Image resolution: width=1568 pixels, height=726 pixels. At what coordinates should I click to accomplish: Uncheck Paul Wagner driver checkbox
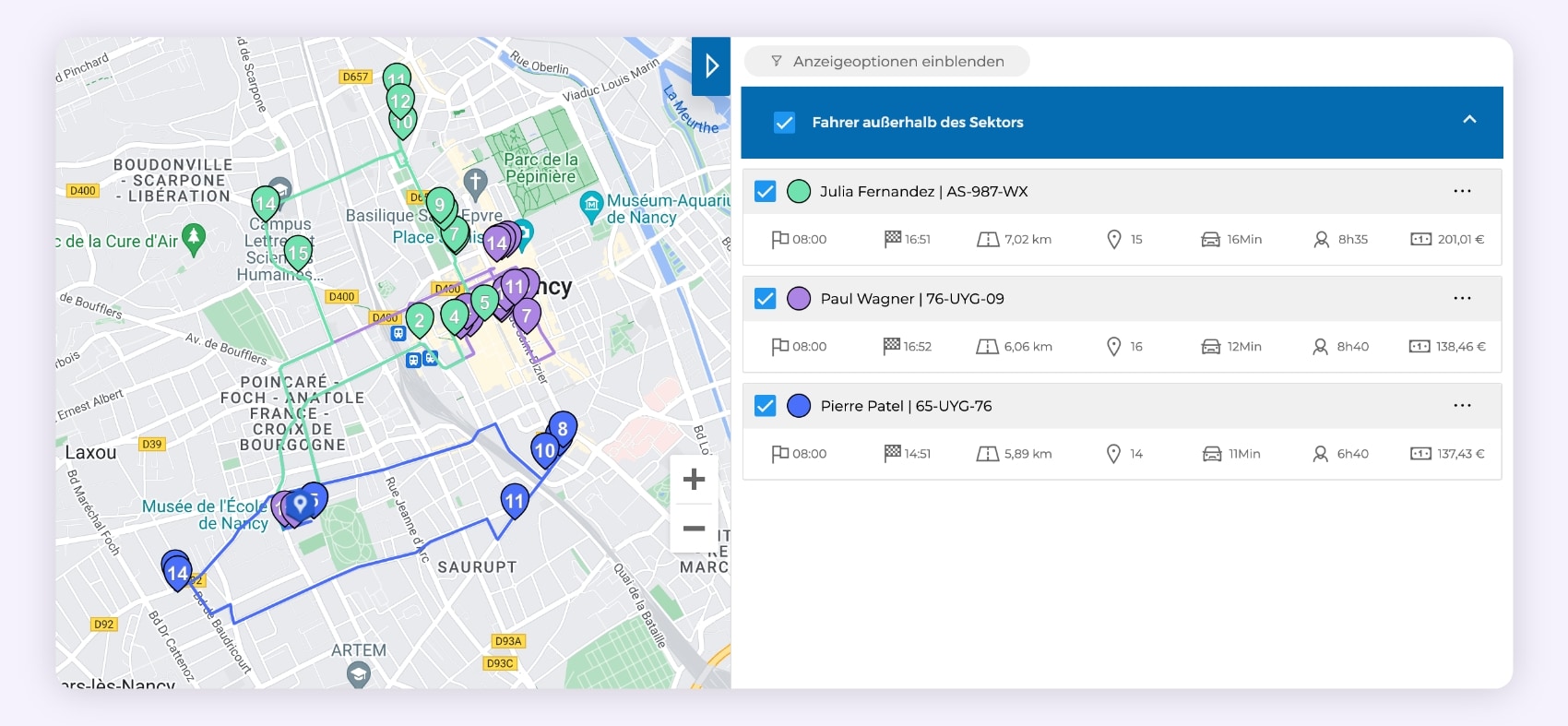[x=765, y=298]
